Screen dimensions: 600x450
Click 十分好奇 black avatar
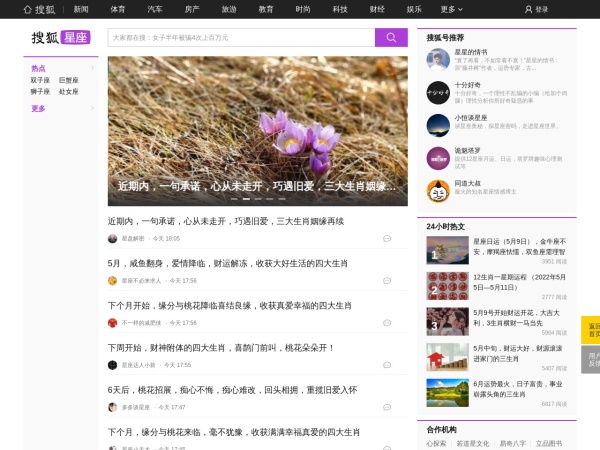(438, 93)
